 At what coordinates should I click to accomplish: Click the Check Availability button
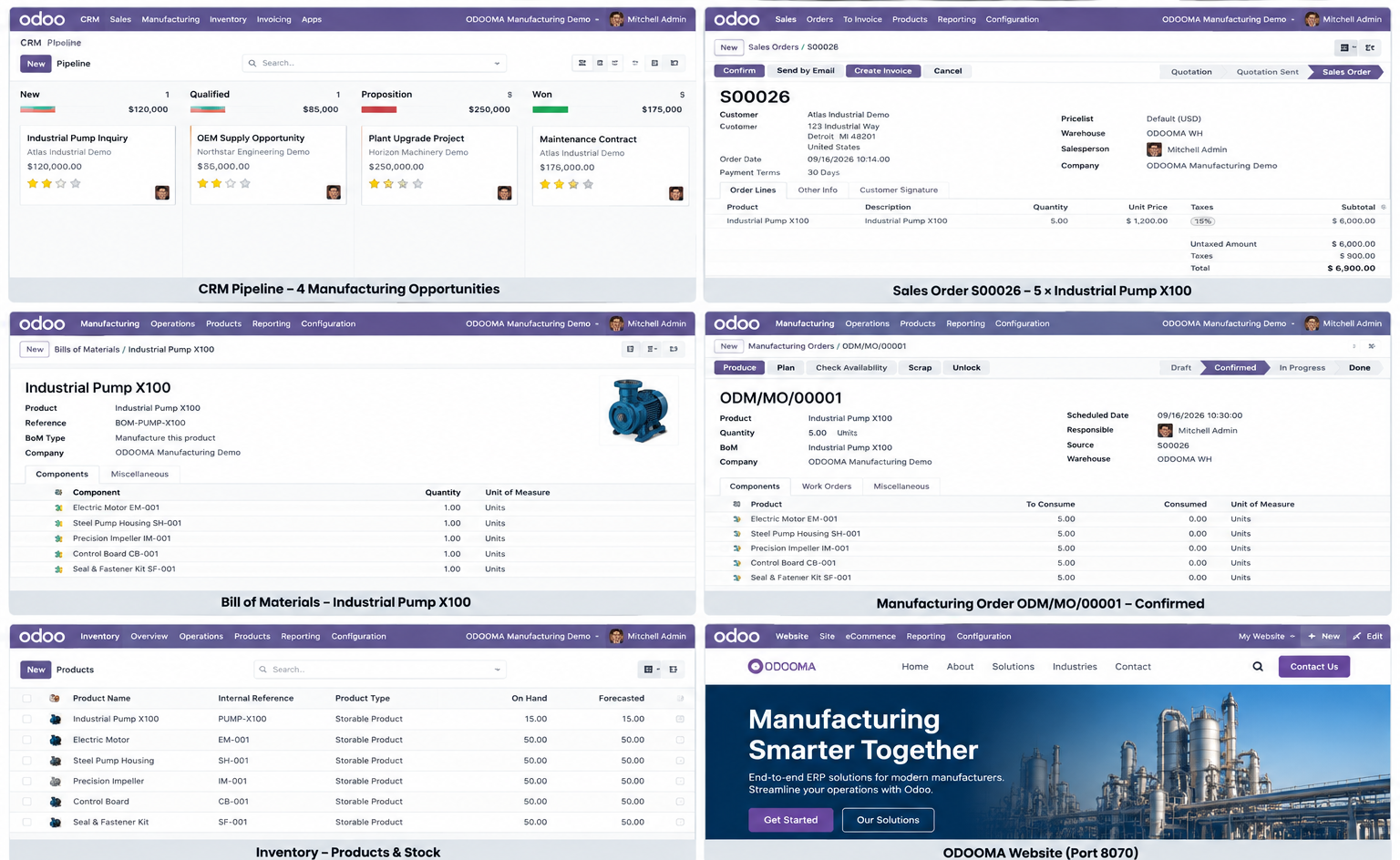851,368
